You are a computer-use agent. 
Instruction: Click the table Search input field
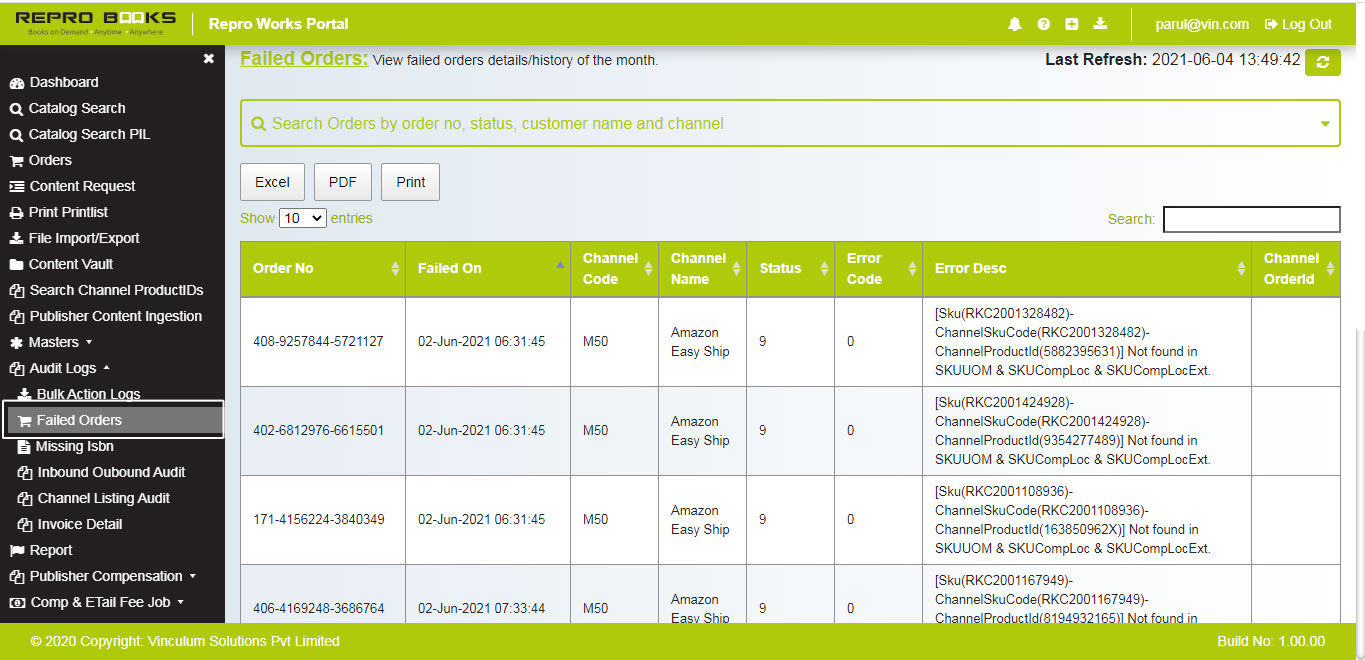tap(1251, 219)
